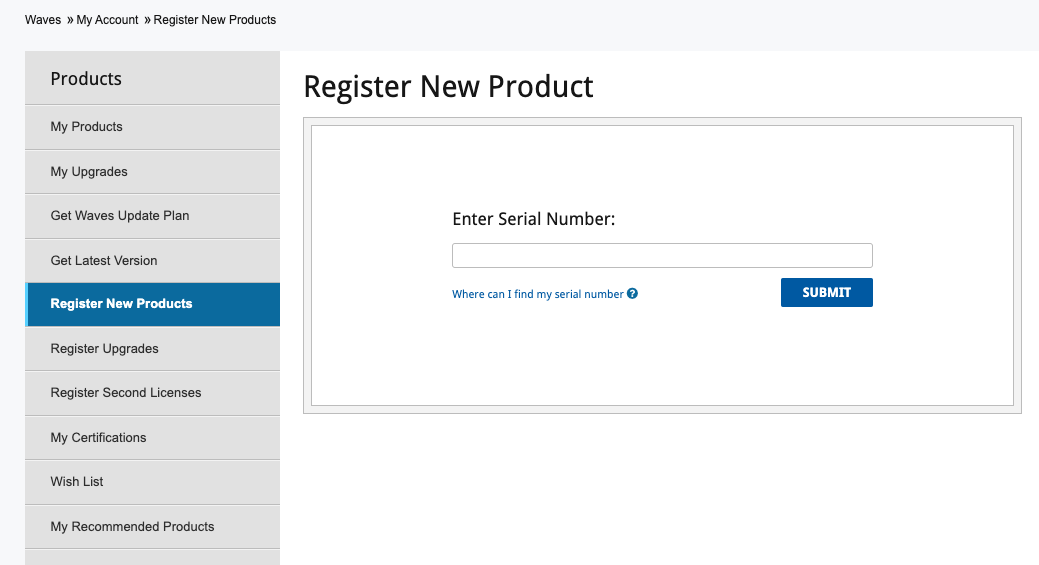Select Get Waves Update Plan
Viewport: 1039px width, 565px height.
(152, 216)
